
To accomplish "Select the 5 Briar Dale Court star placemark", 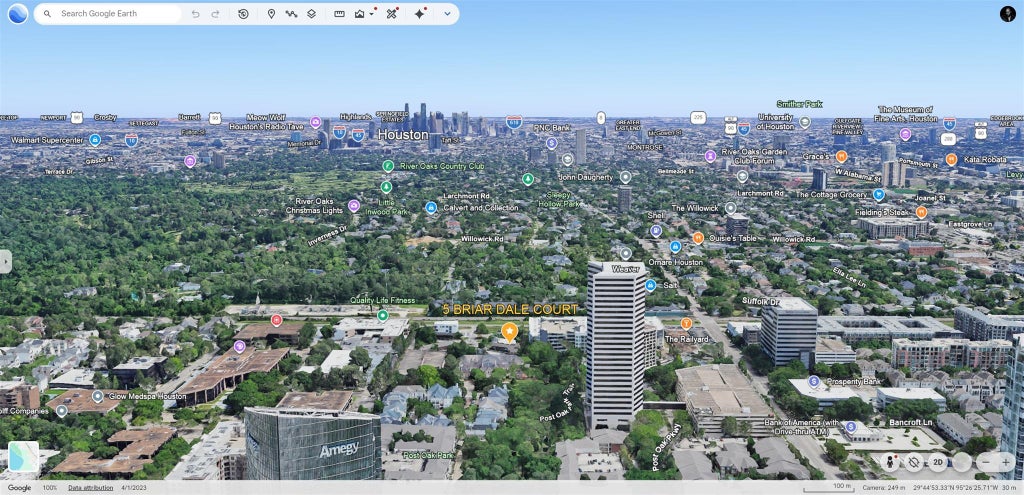I will coord(509,332).
